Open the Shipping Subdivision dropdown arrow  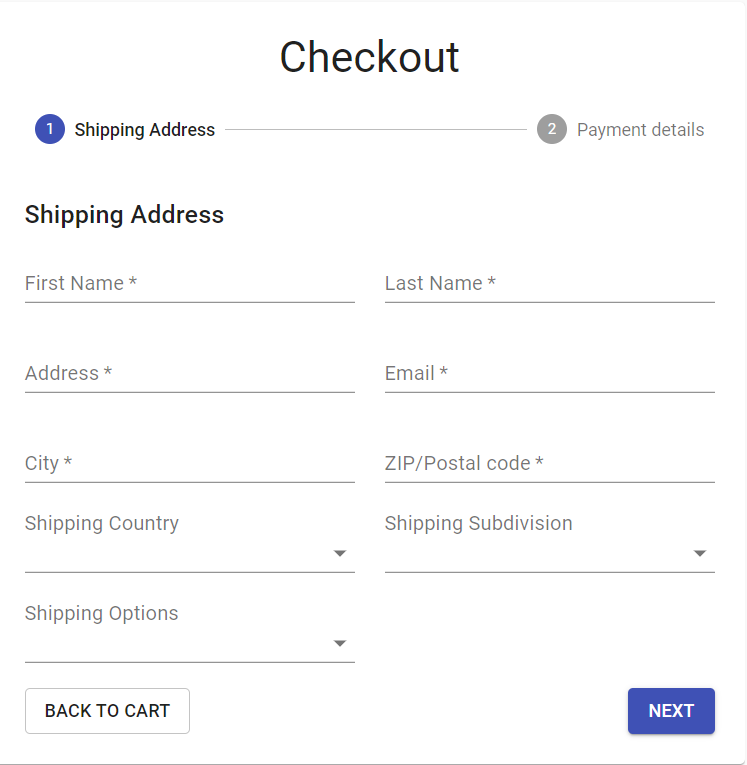point(700,554)
